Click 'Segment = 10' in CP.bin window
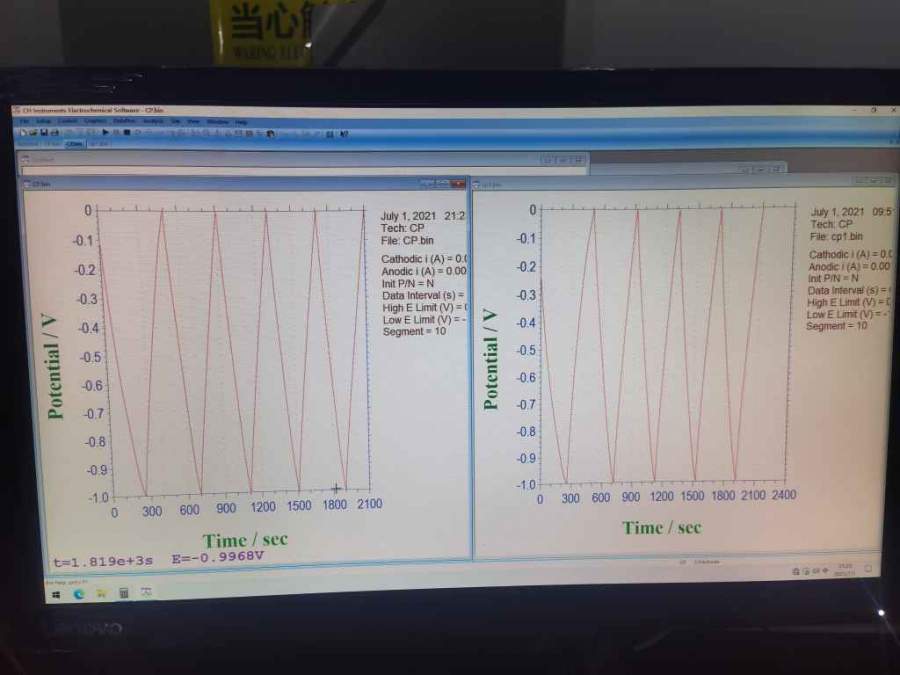Image resolution: width=900 pixels, height=675 pixels. click(414, 331)
